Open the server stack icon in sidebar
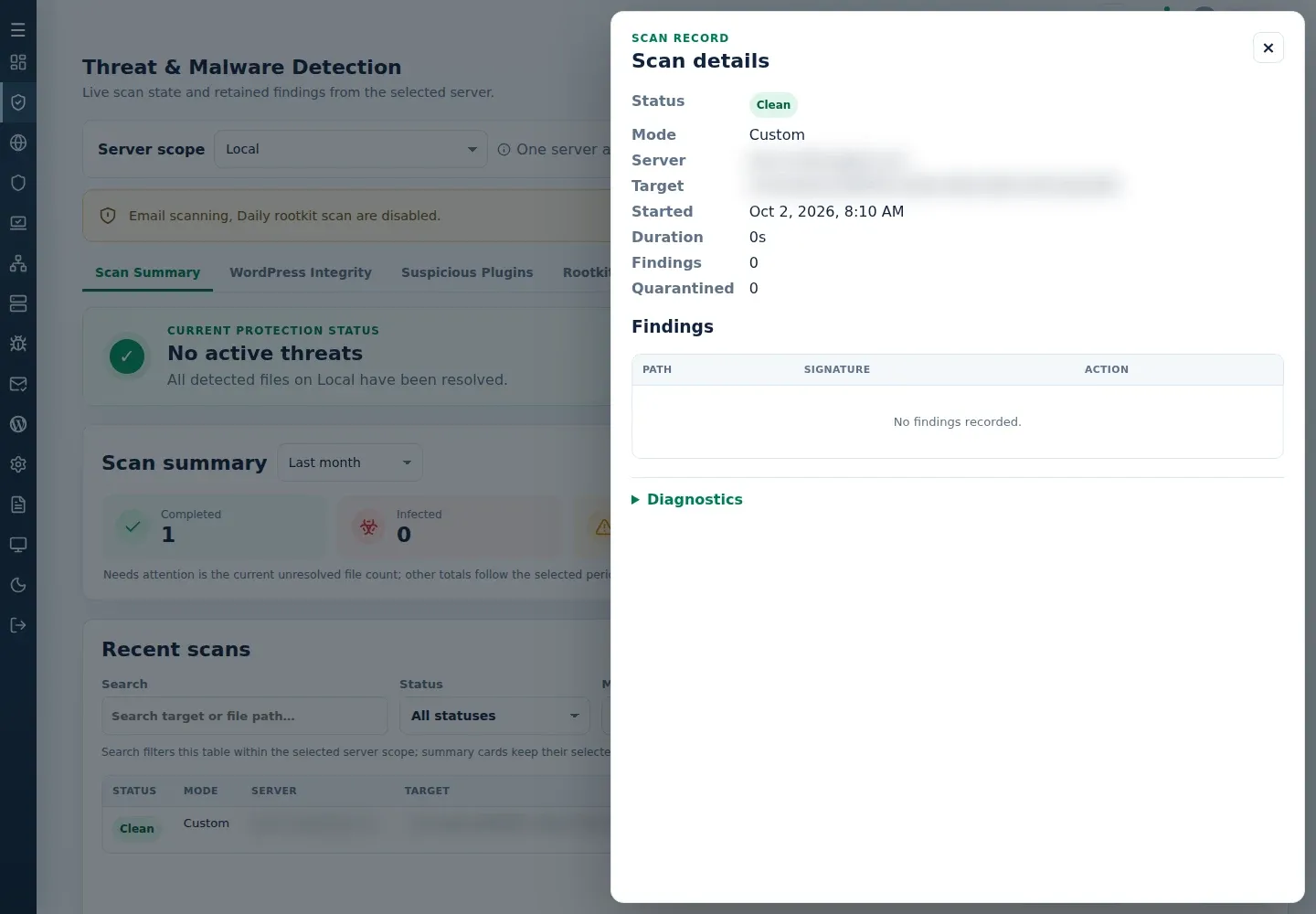The width and height of the screenshot is (1316, 914). coord(18,303)
